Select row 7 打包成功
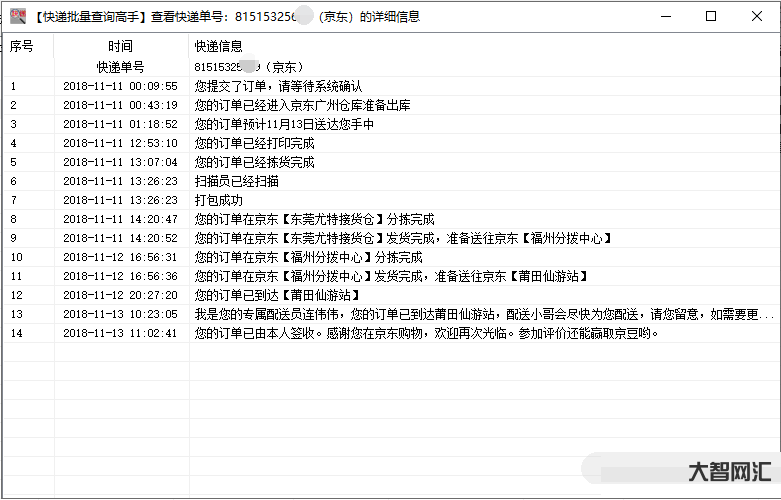 (218, 200)
